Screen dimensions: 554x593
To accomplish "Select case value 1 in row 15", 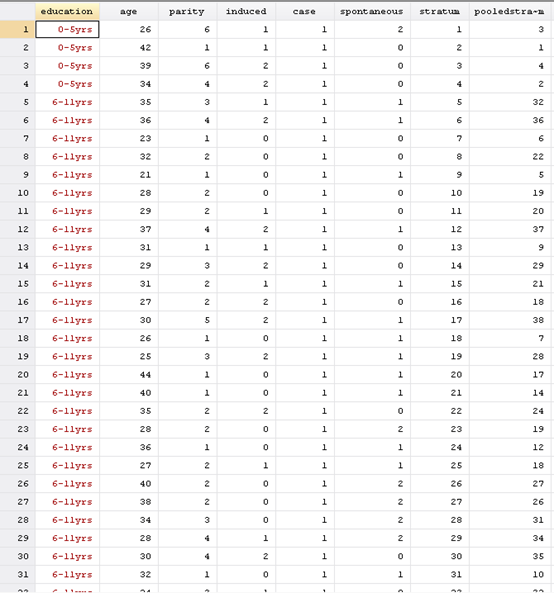I will 305,284.
